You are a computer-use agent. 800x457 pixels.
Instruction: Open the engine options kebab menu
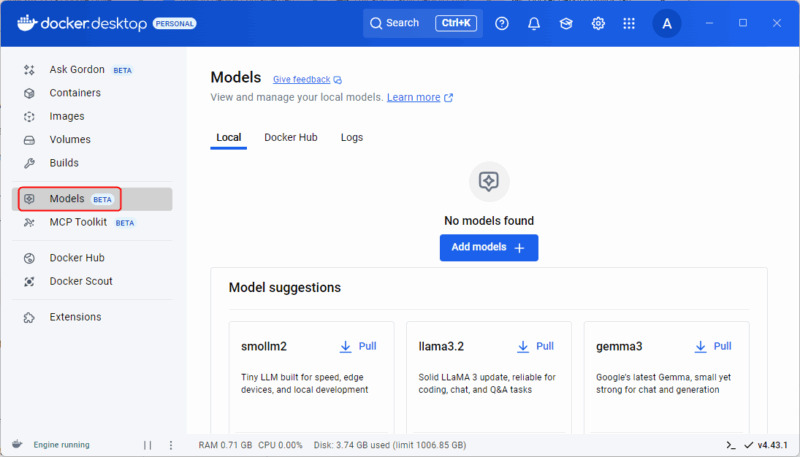click(171, 445)
